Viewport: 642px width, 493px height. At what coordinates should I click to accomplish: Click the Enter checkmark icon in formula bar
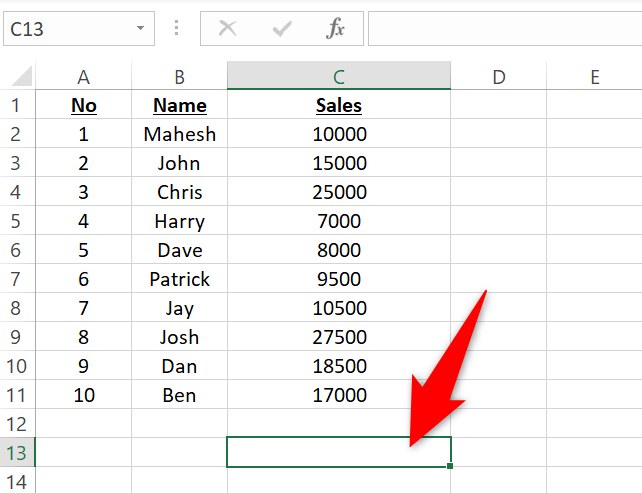click(282, 29)
